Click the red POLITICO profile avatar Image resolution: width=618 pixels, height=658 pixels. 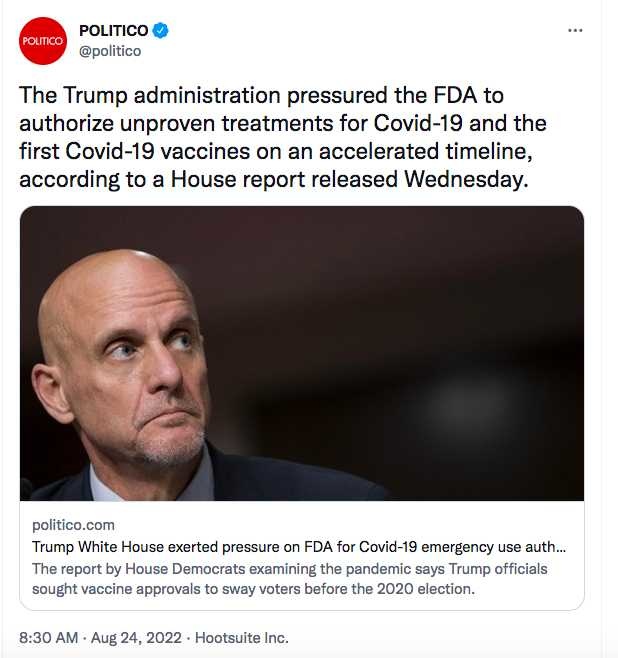coord(43,41)
